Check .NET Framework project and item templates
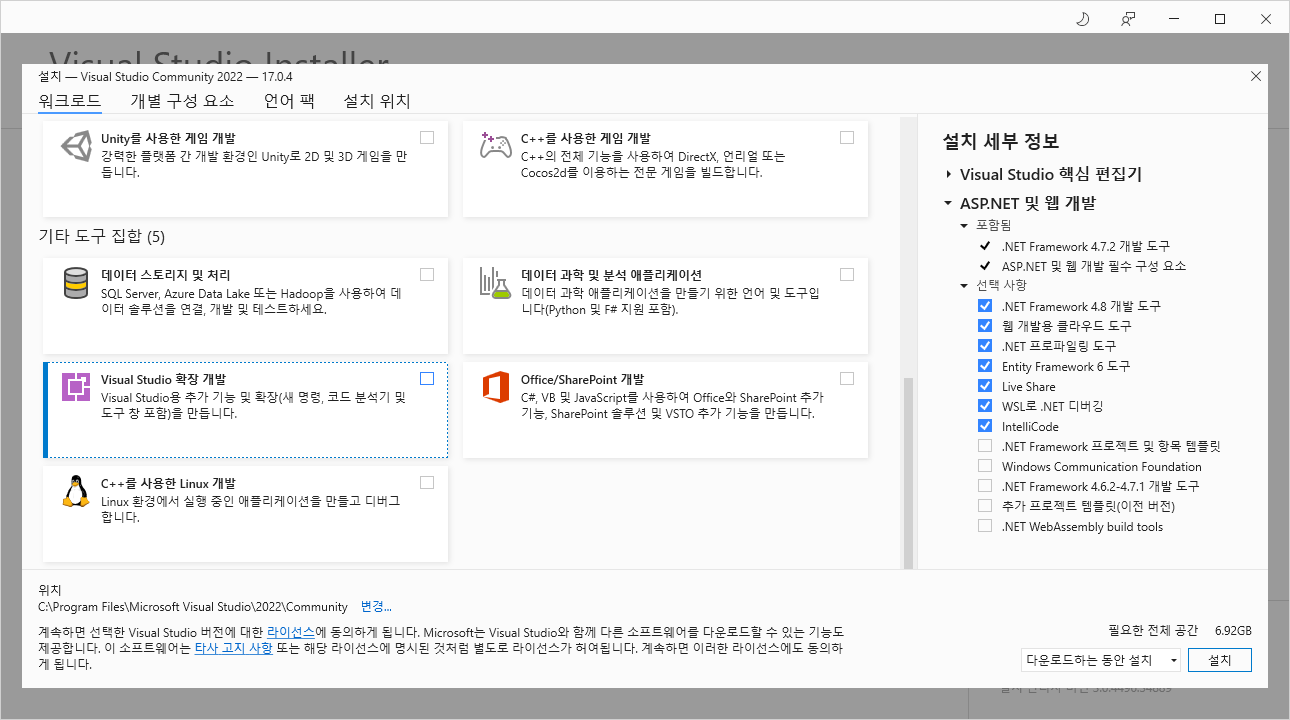Screen dimensions: 1290x720 pos(985,446)
